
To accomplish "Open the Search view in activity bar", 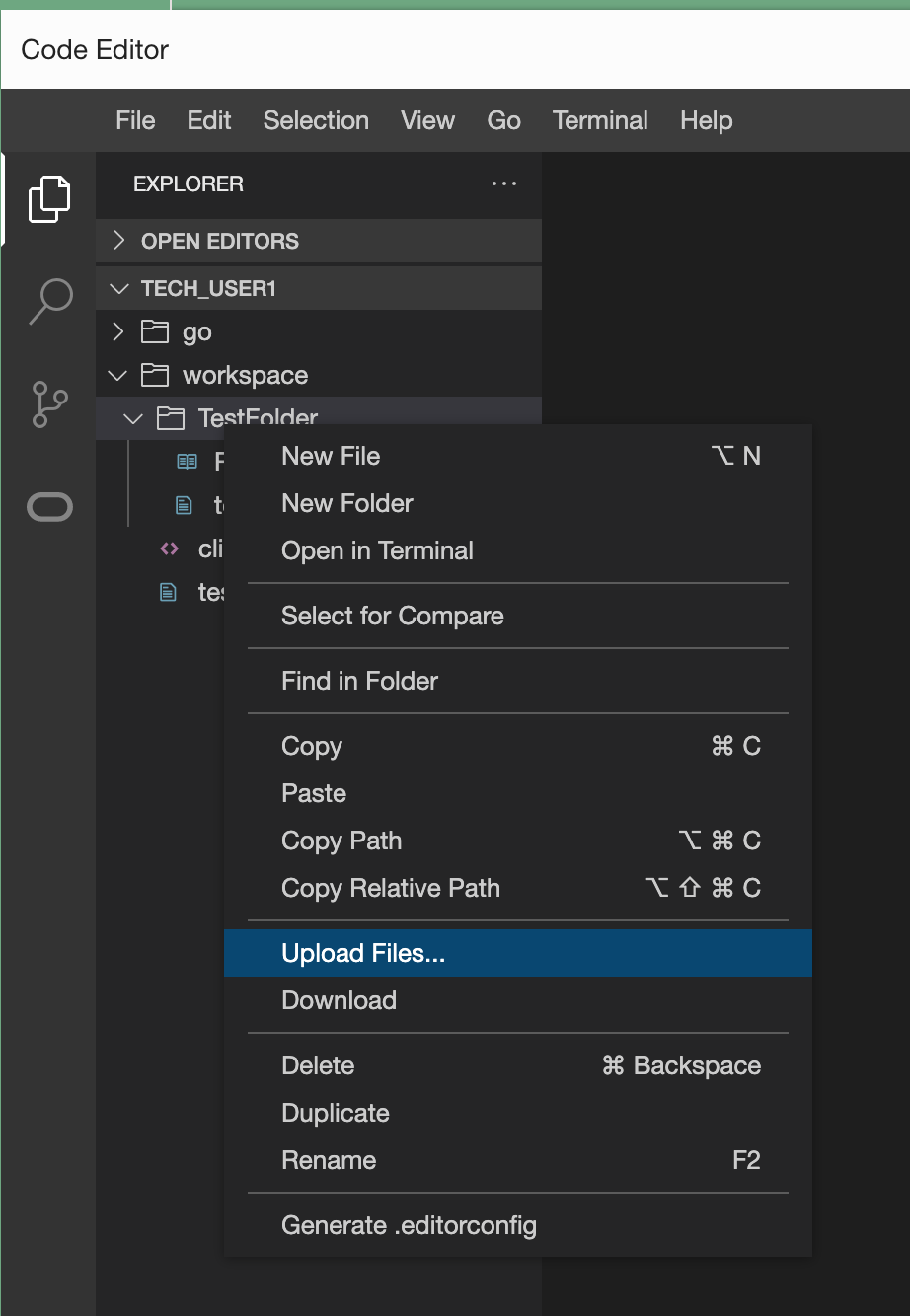I will [48, 301].
